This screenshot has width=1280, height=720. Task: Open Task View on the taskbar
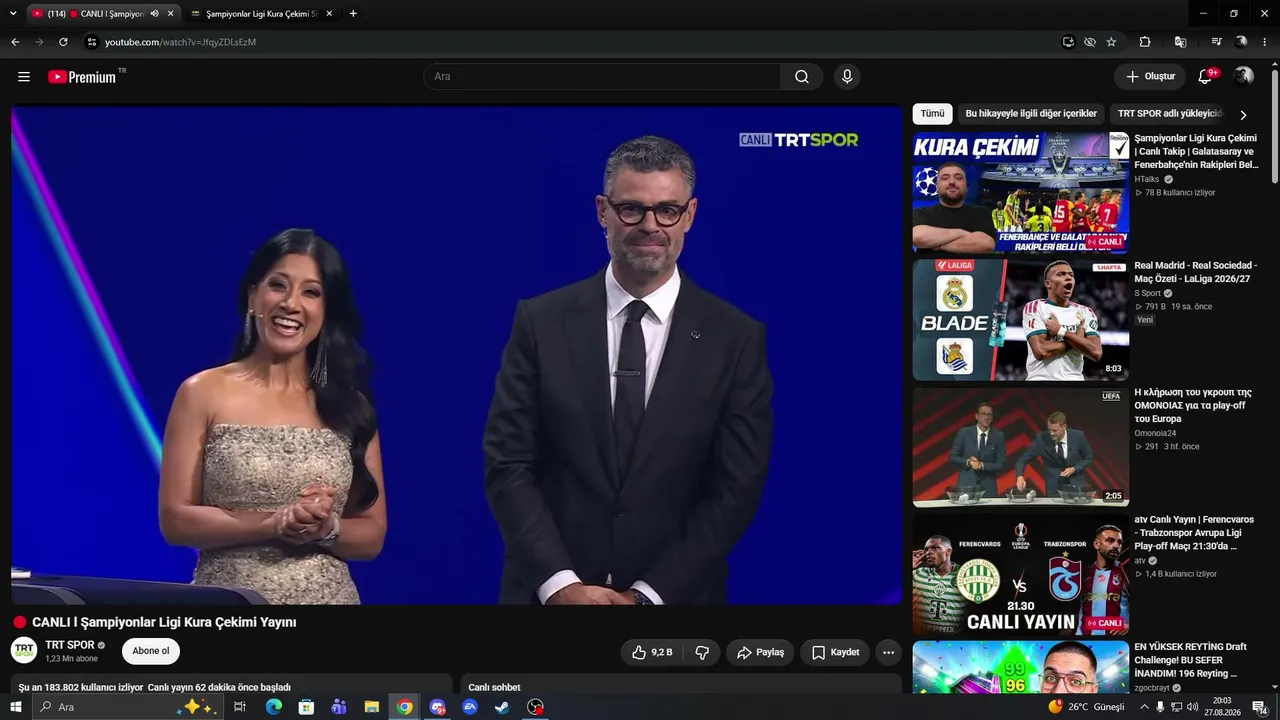240,707
